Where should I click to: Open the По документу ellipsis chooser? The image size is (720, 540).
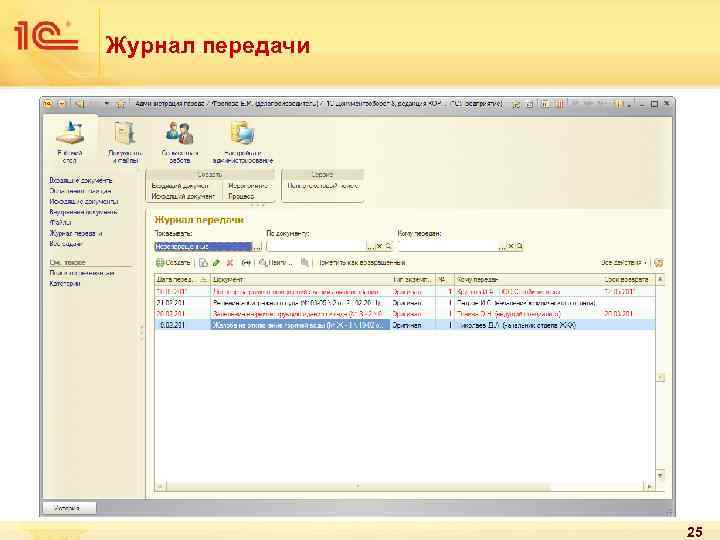(371, 247)
